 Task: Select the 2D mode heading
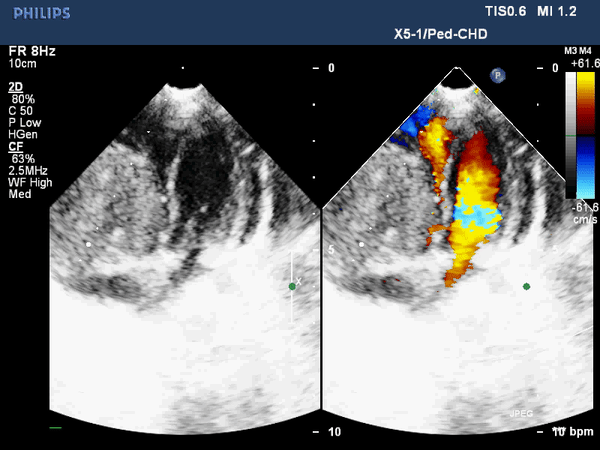tap(15, 88)
